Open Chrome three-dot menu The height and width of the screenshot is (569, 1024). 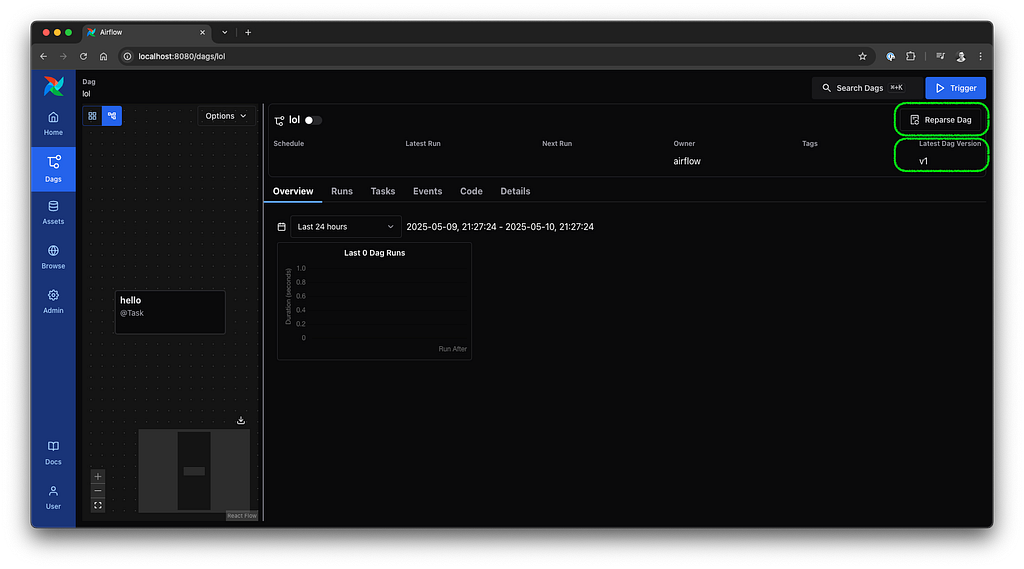980,57
